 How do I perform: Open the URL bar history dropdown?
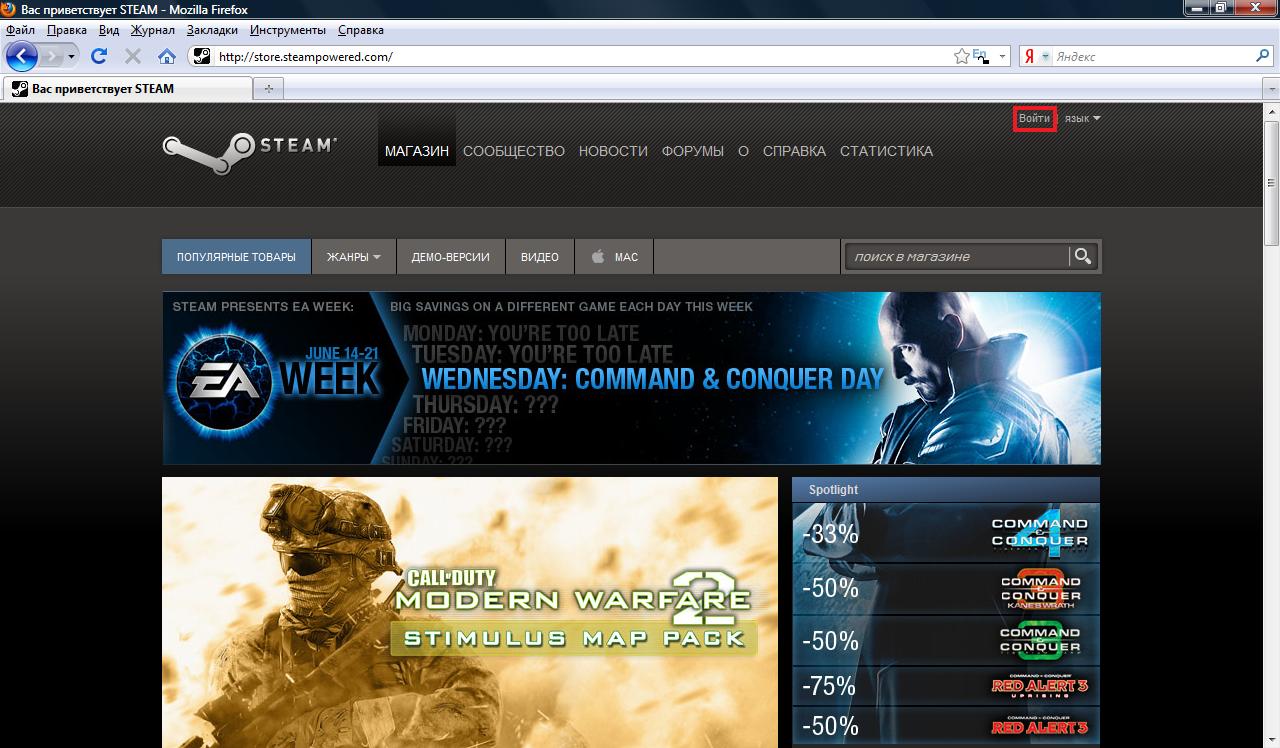click(x=1002, y=57)
